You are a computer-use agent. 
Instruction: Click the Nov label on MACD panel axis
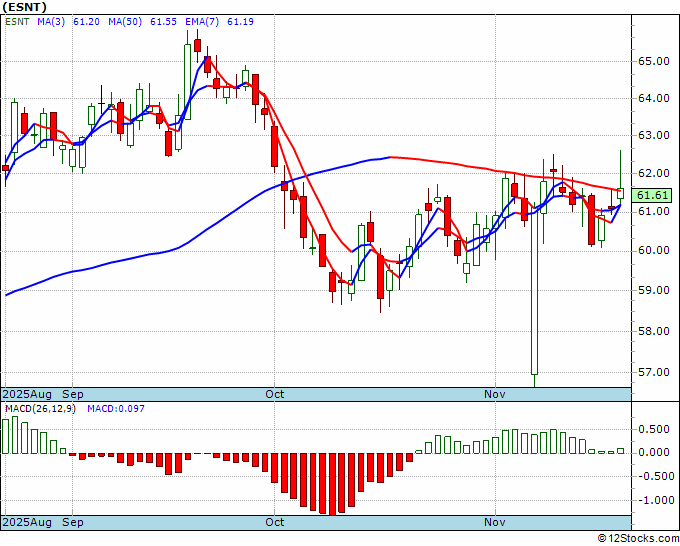(495, 522)
